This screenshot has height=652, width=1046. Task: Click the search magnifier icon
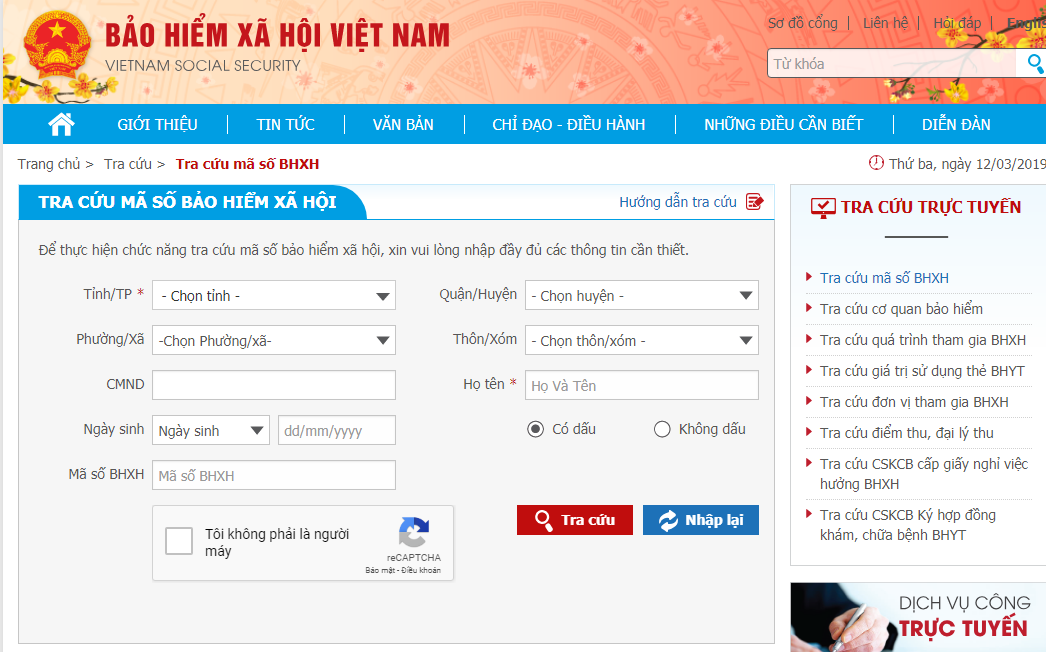[x=1035, y=63]
